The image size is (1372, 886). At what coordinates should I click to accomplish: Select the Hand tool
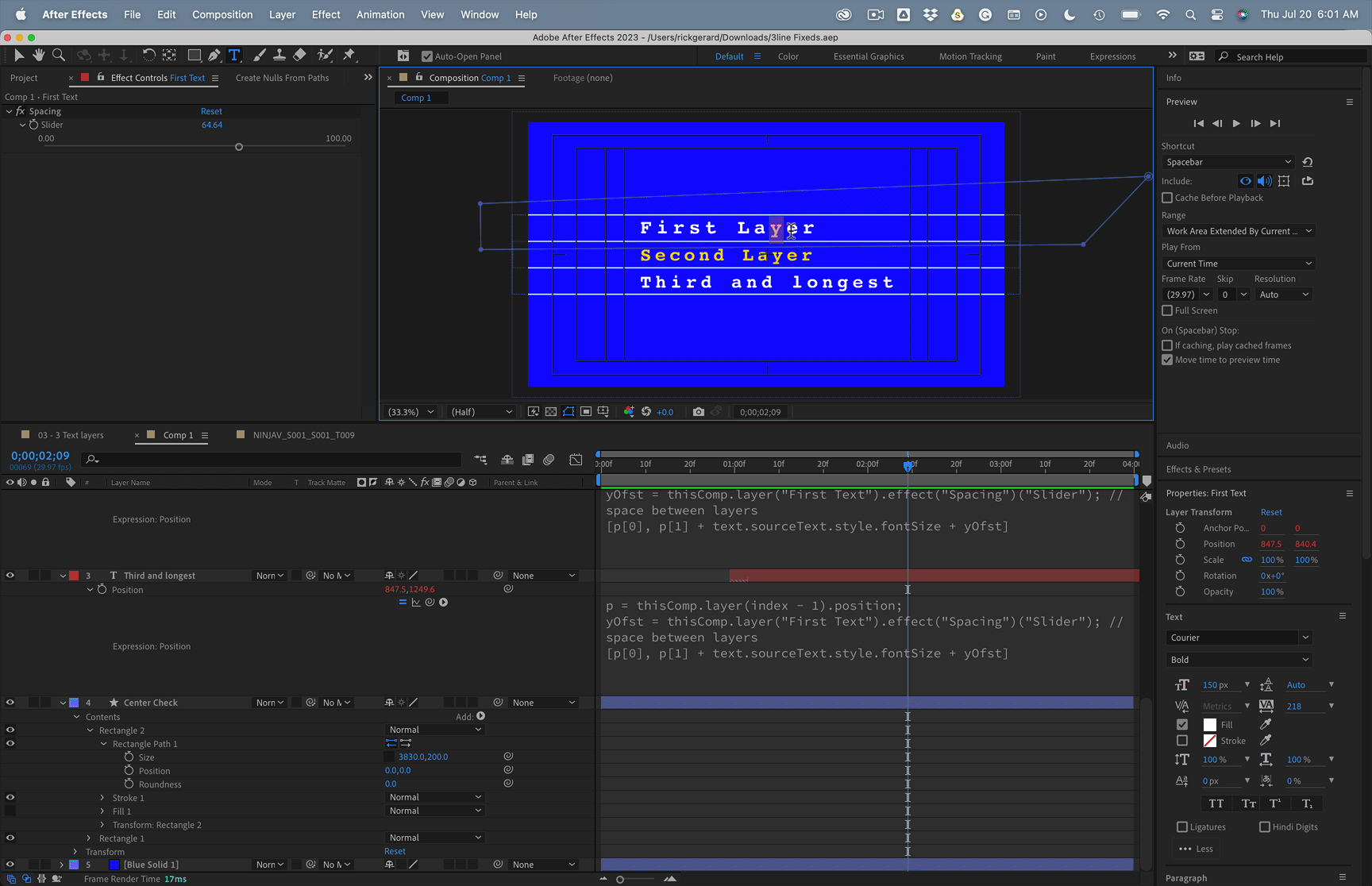38,55
